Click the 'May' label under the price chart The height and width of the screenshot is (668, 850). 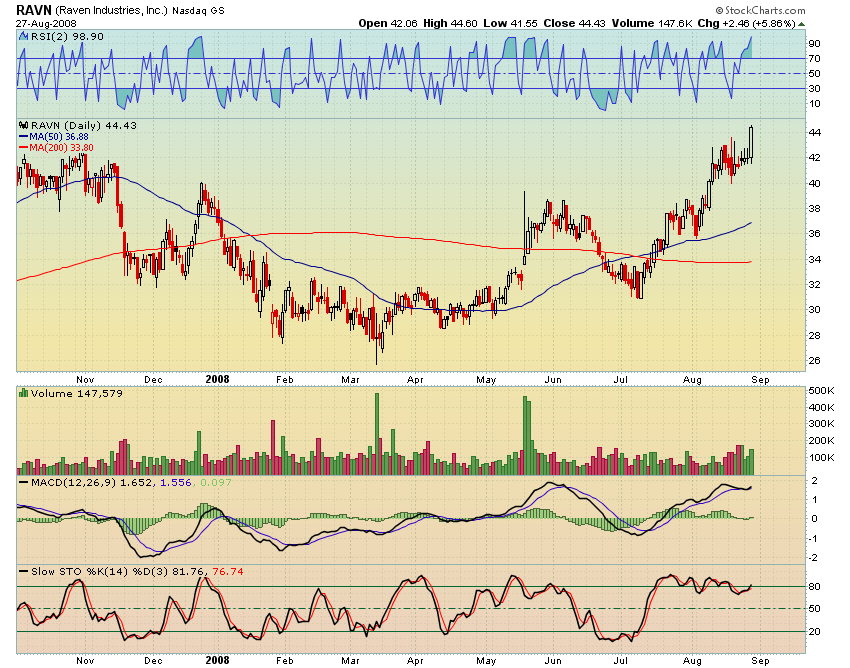pyautogui.click(x=486, y=380)
